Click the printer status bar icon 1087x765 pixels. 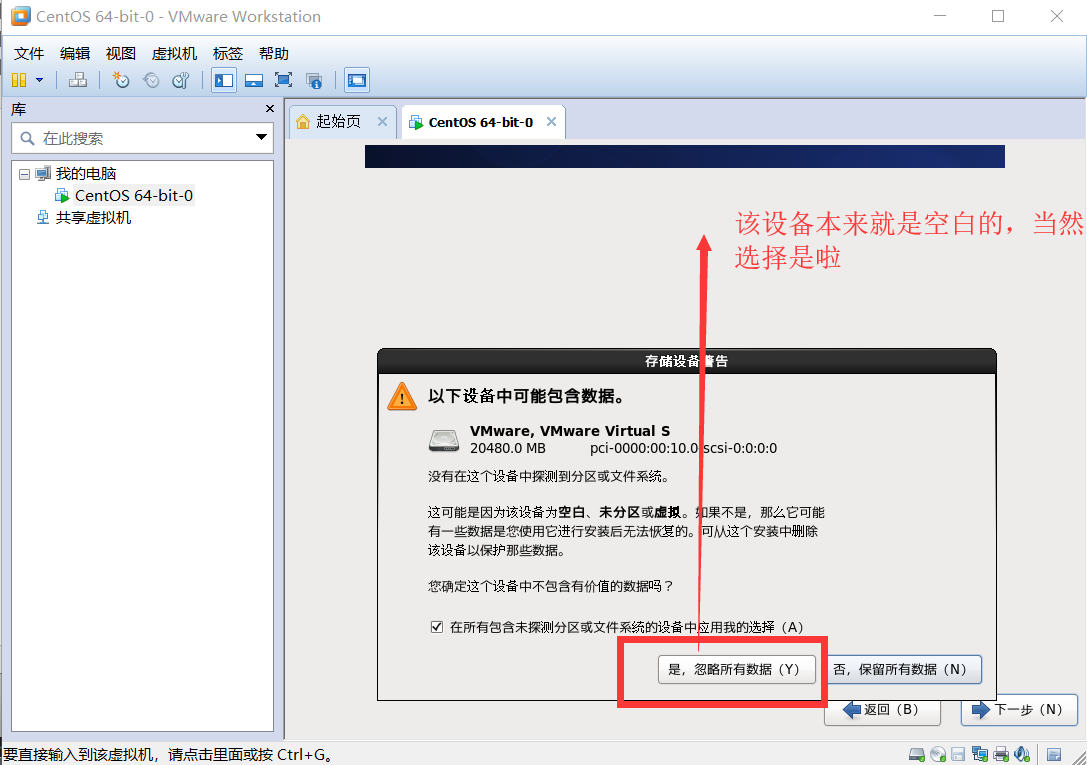[1000, 755]
